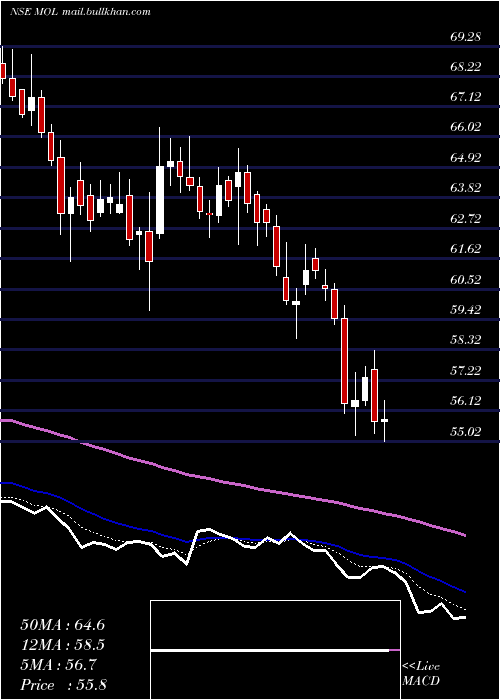Viewport: 500px width, 700px height.
Task: Select the 64.92 price axis label
Action: 466,158
